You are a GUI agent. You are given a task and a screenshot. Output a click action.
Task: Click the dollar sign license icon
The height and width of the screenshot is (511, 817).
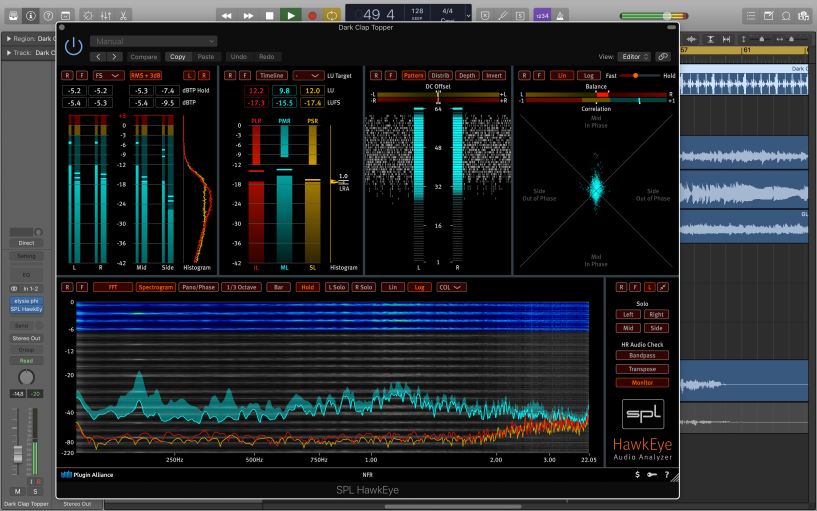[638, 474]
